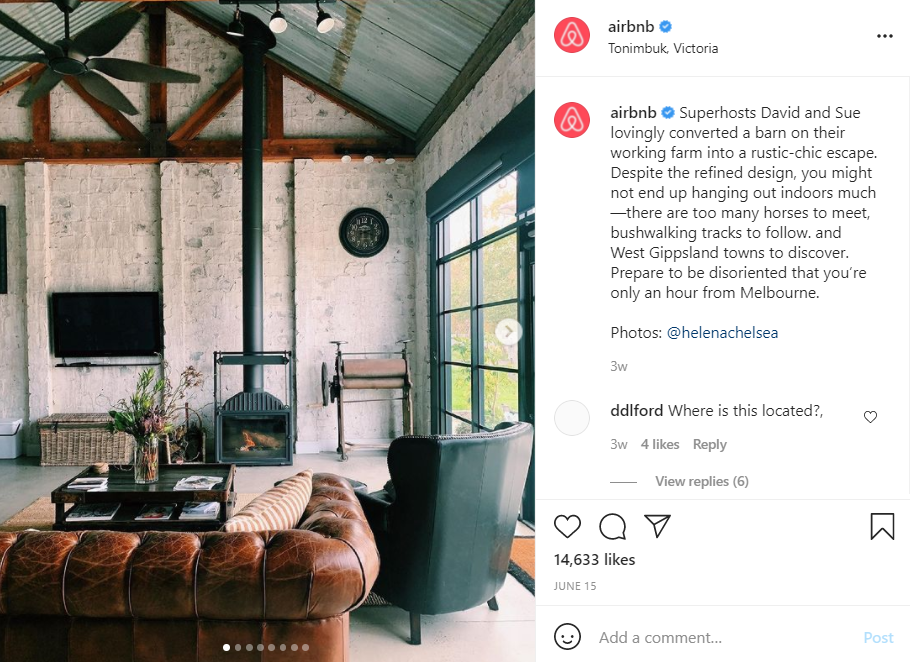Screen dimensions: 910x662
Task: Reply to ddlford's comment
Action: coord(709,444)
